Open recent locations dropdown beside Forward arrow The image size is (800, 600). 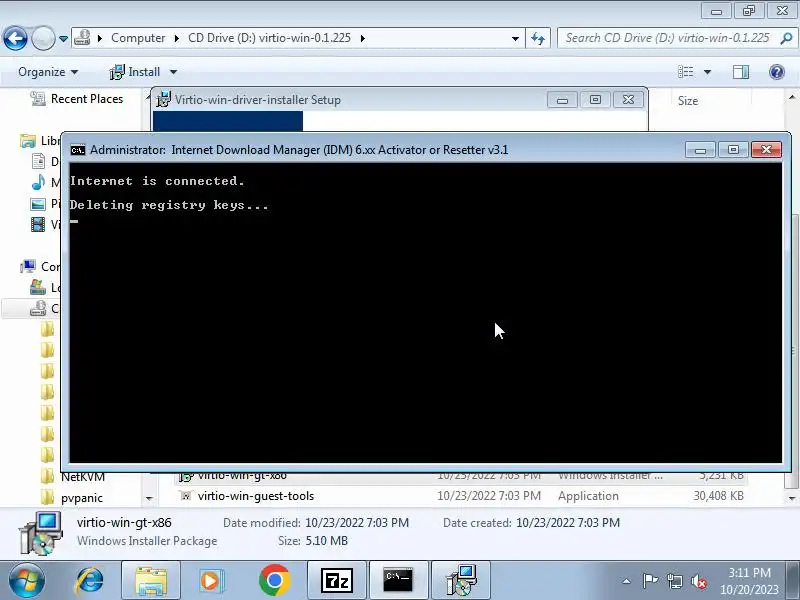63,39
